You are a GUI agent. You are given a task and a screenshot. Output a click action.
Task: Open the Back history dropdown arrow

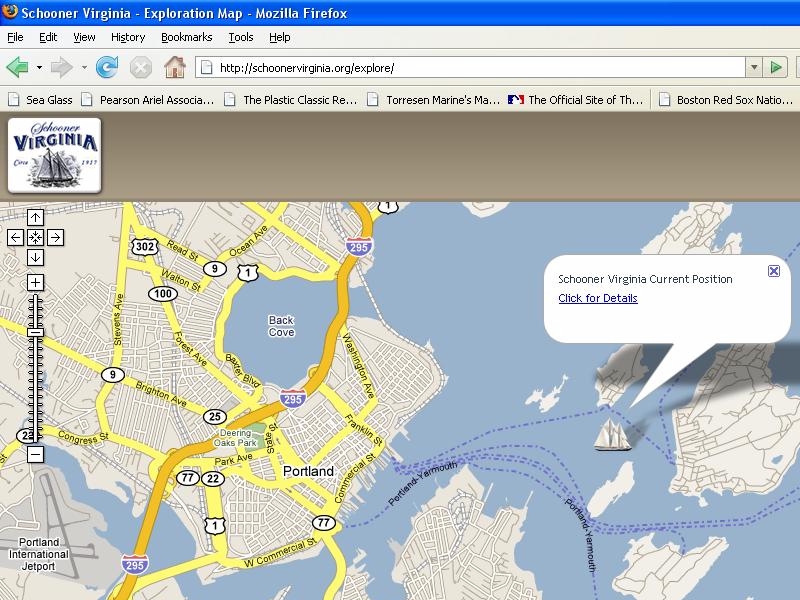39,67
